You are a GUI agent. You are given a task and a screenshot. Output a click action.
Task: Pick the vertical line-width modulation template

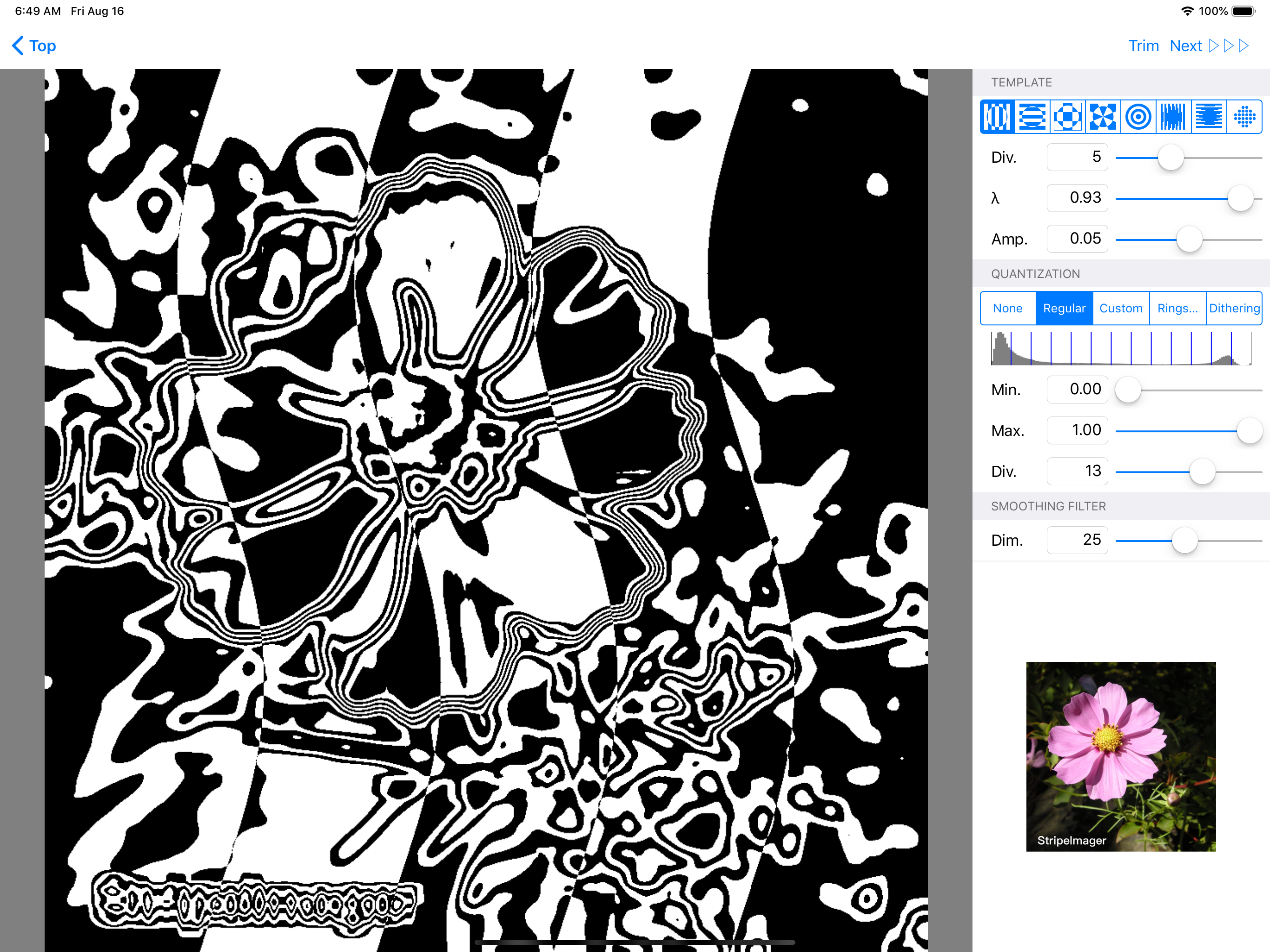[x=1173, y=117]
